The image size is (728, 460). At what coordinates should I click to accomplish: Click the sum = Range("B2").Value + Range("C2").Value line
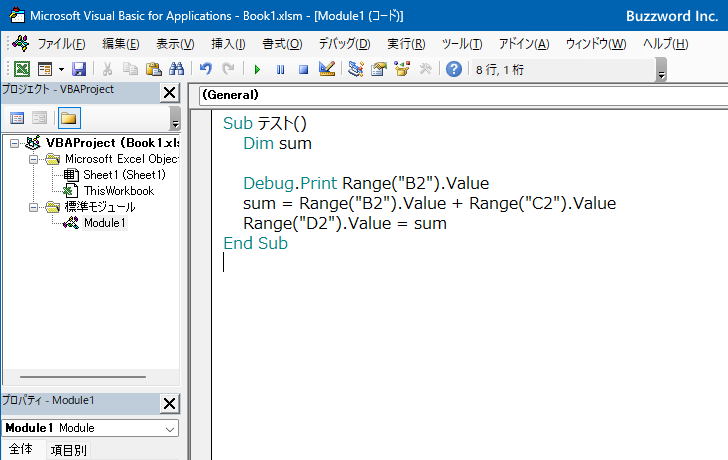point(429,203)
